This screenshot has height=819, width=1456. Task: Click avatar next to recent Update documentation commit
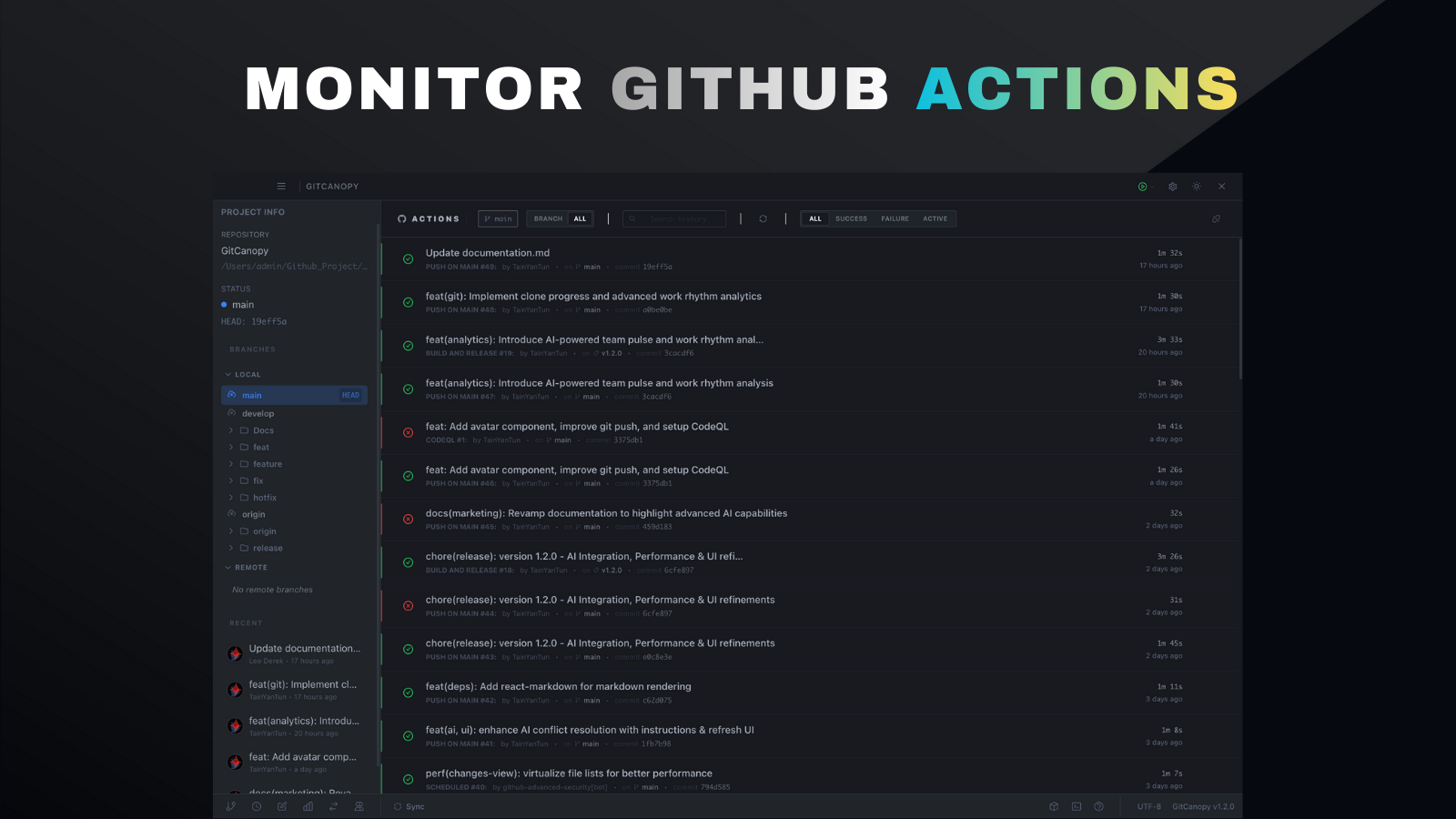point(235,653)
